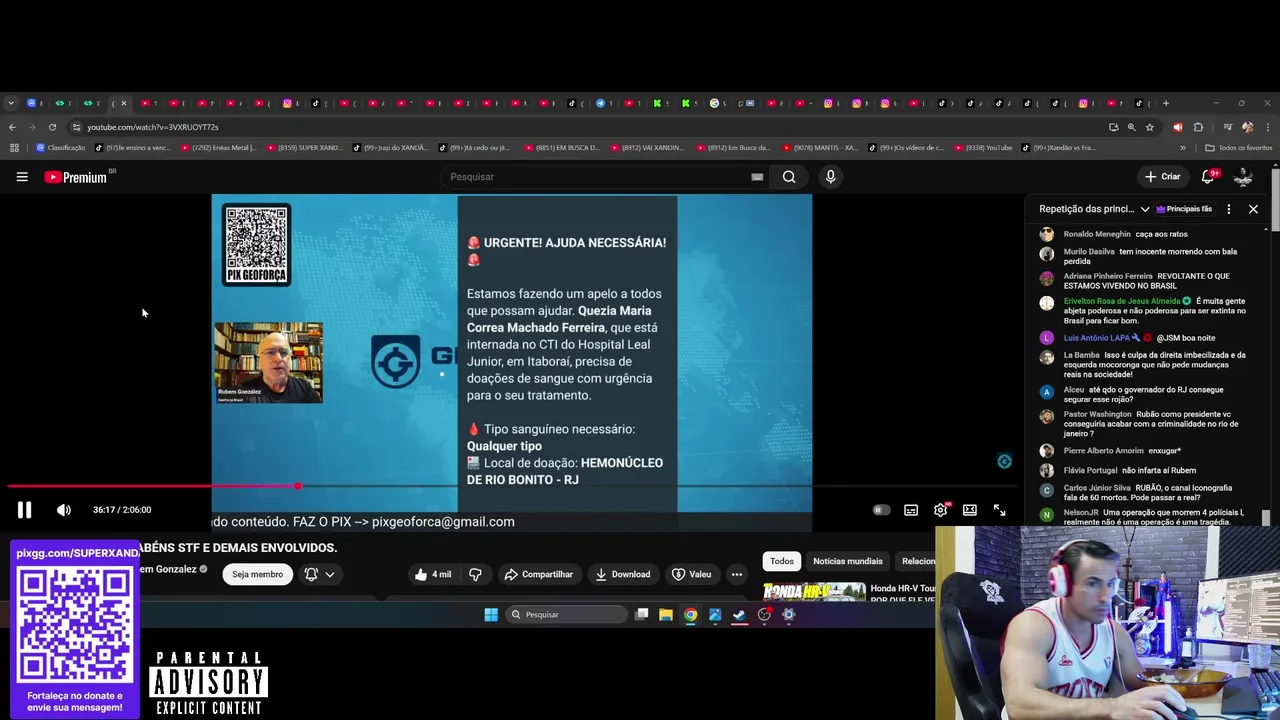Bookmark this page with star icon

tap(1150, 127)
